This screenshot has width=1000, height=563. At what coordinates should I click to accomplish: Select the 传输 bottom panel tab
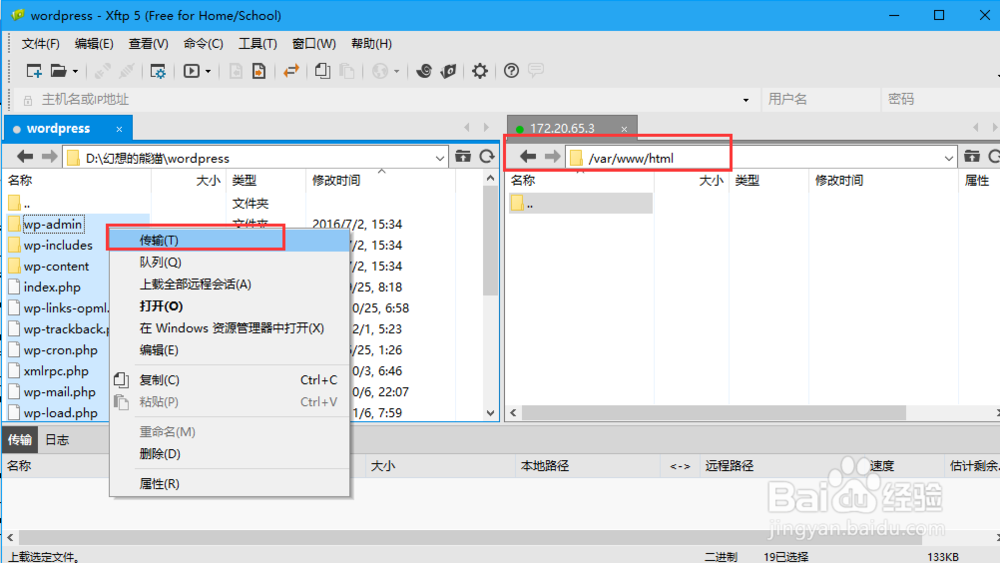click(x=20, y=440)
